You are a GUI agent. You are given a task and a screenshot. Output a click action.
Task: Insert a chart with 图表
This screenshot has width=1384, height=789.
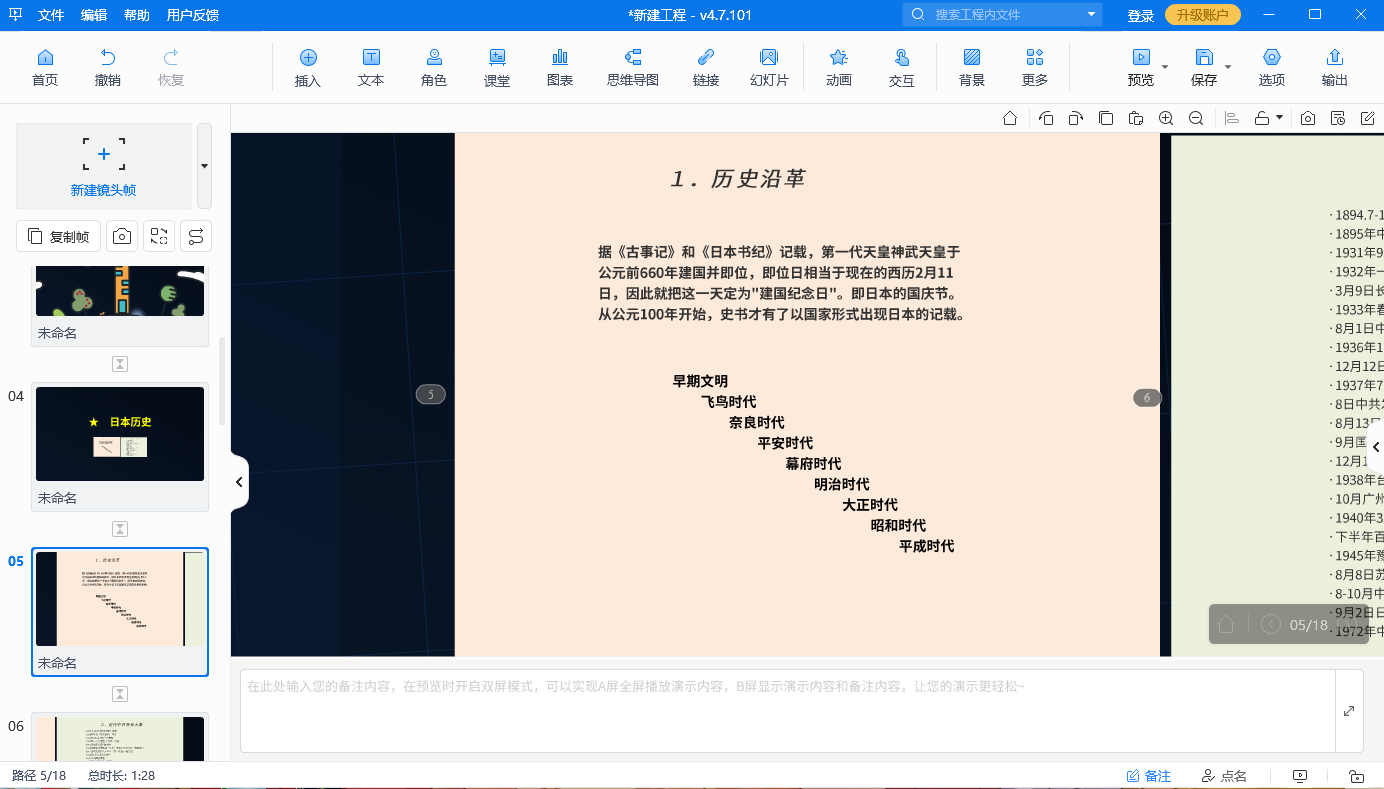pyautogui.click(x=560, y=67)
